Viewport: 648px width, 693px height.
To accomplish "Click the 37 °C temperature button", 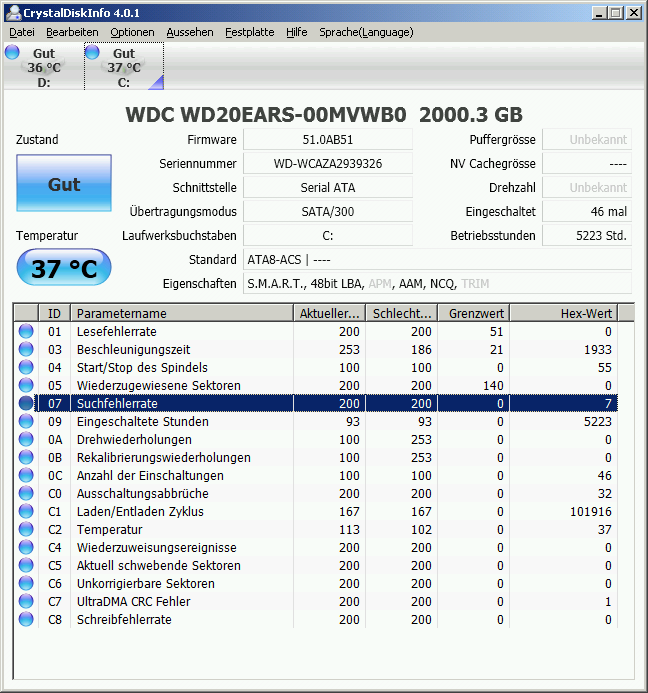I will (x=64, y=267).
